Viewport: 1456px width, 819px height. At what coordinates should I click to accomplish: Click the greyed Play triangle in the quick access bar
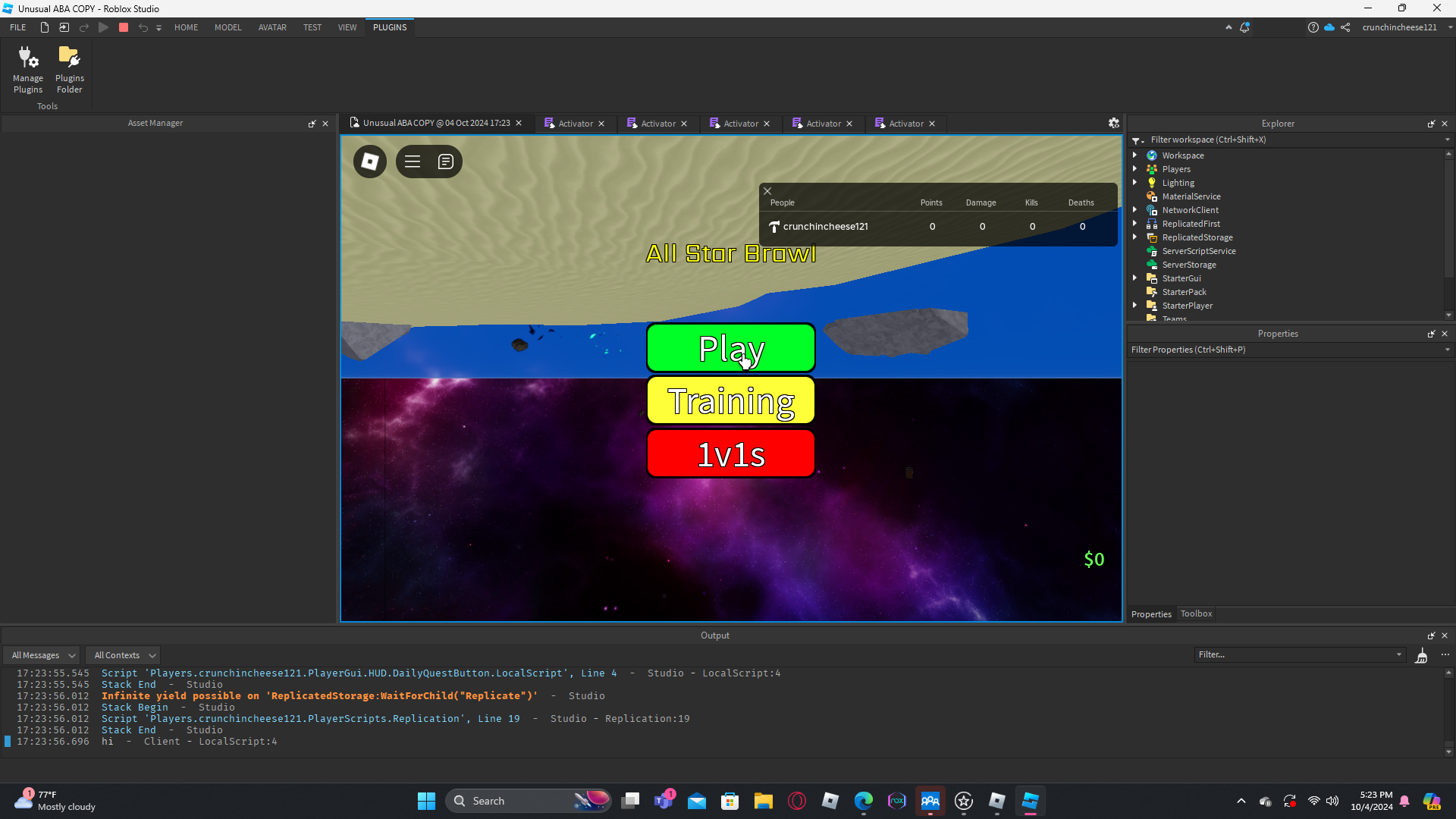104,27
